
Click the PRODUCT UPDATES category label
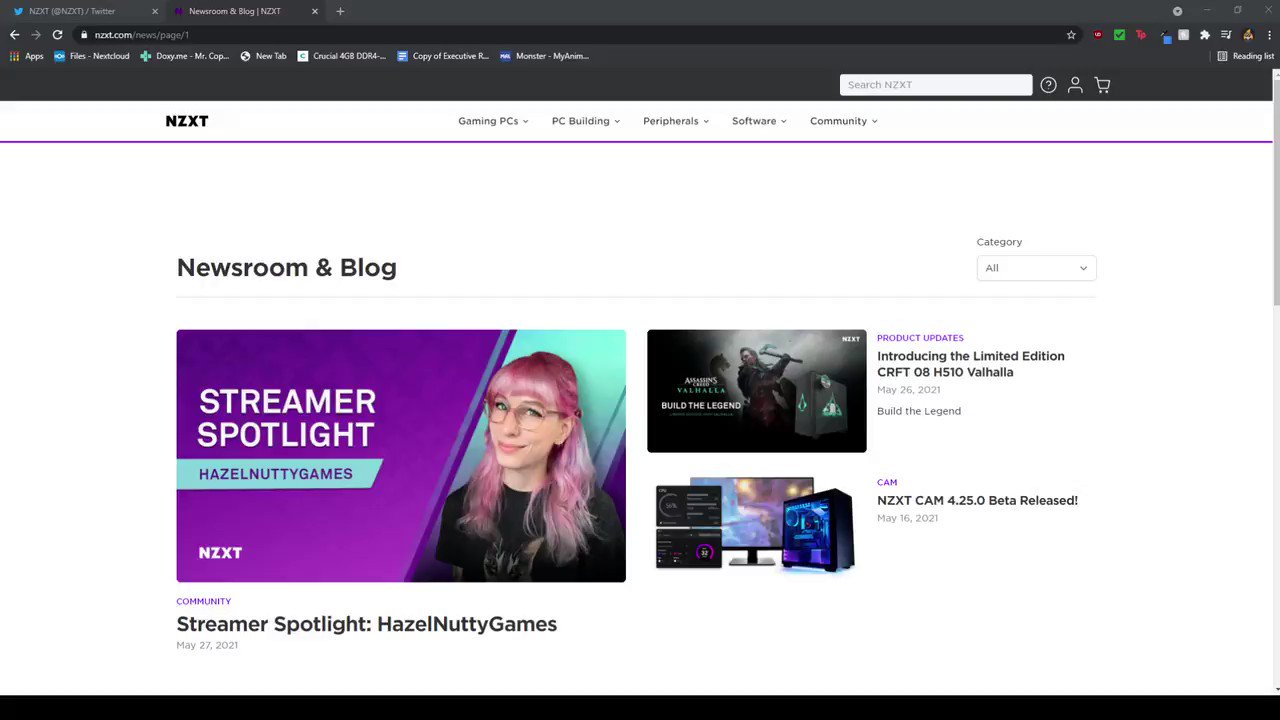920,338
